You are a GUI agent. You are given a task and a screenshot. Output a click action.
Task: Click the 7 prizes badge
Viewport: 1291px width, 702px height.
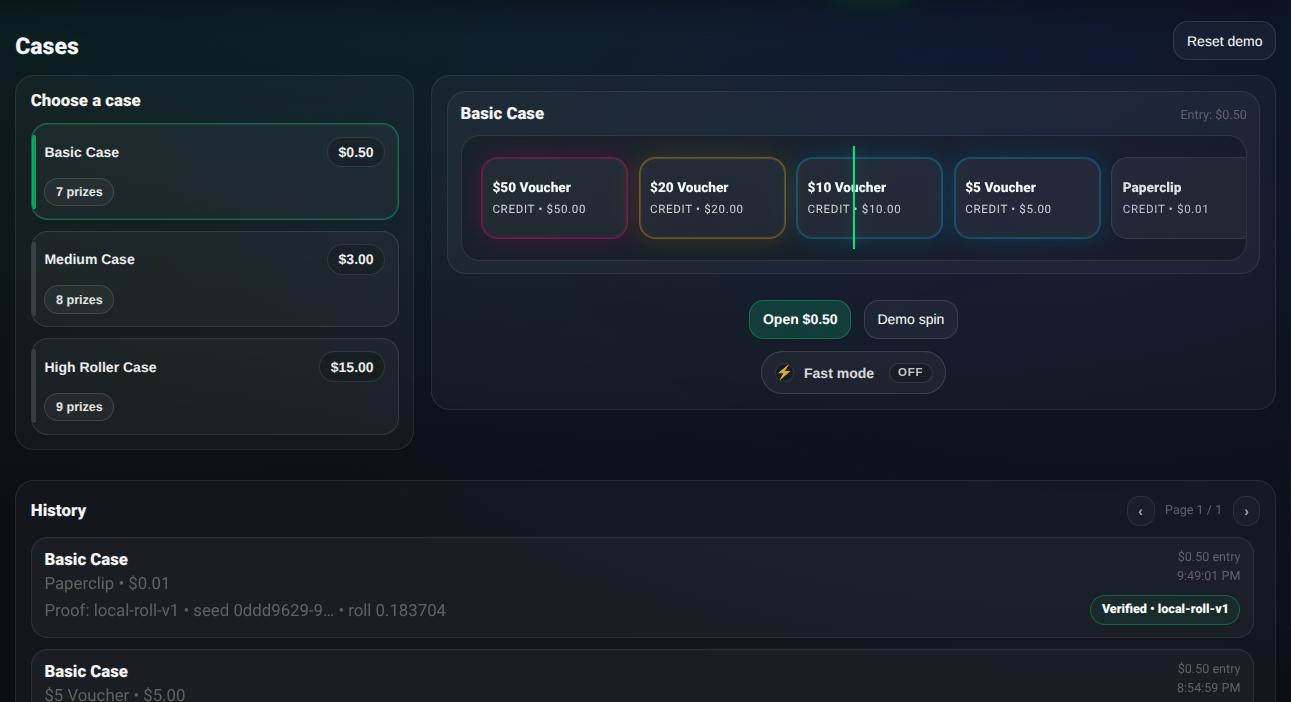click(x=79, y=192)
